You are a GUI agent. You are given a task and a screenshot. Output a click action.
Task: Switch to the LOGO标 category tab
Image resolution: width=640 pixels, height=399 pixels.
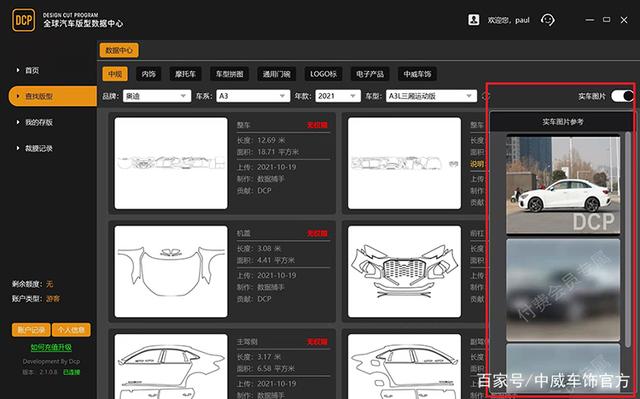coord(323,74)
